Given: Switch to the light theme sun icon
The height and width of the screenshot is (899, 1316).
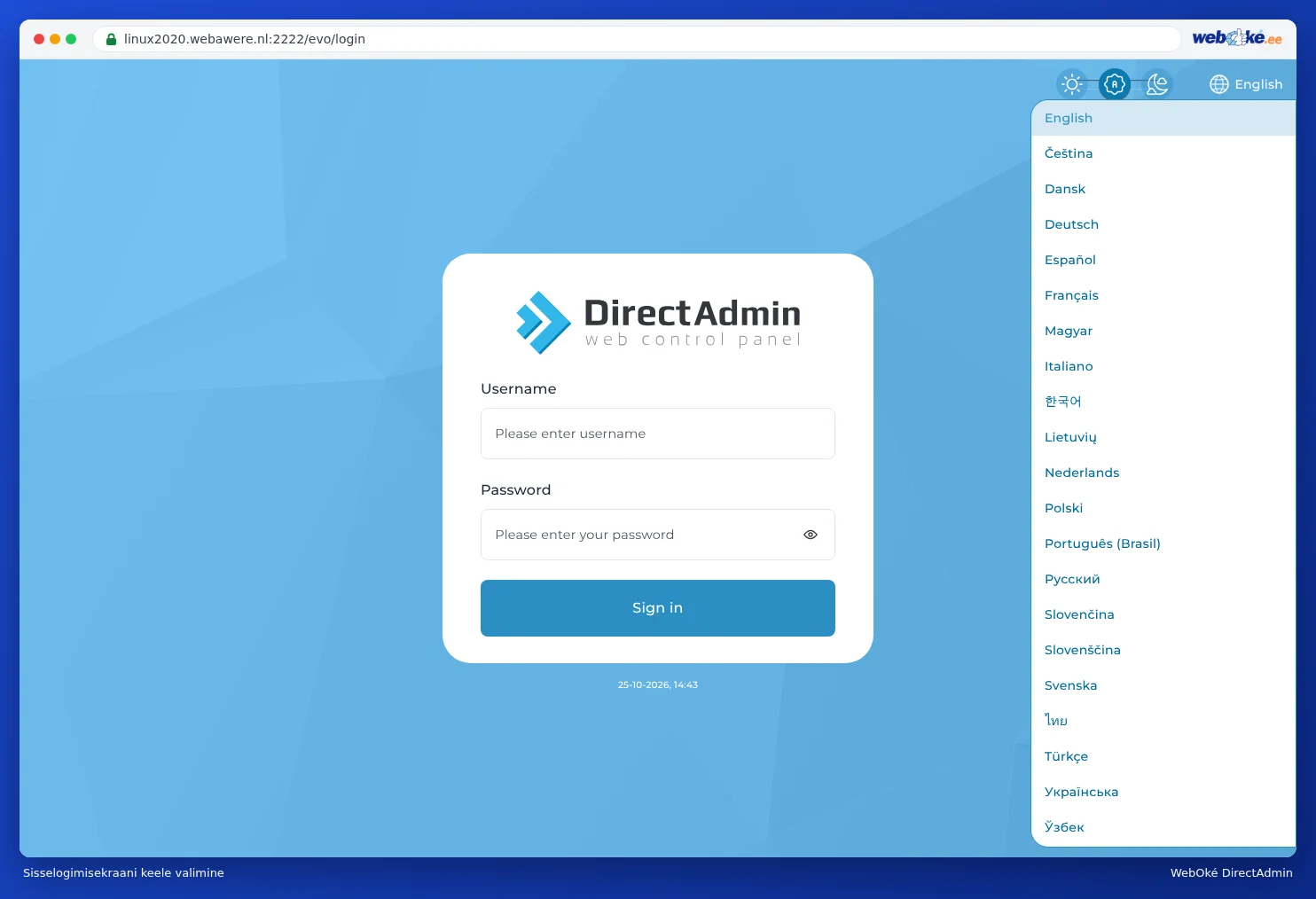Looking at the screenshot, I should point(1072,84).
